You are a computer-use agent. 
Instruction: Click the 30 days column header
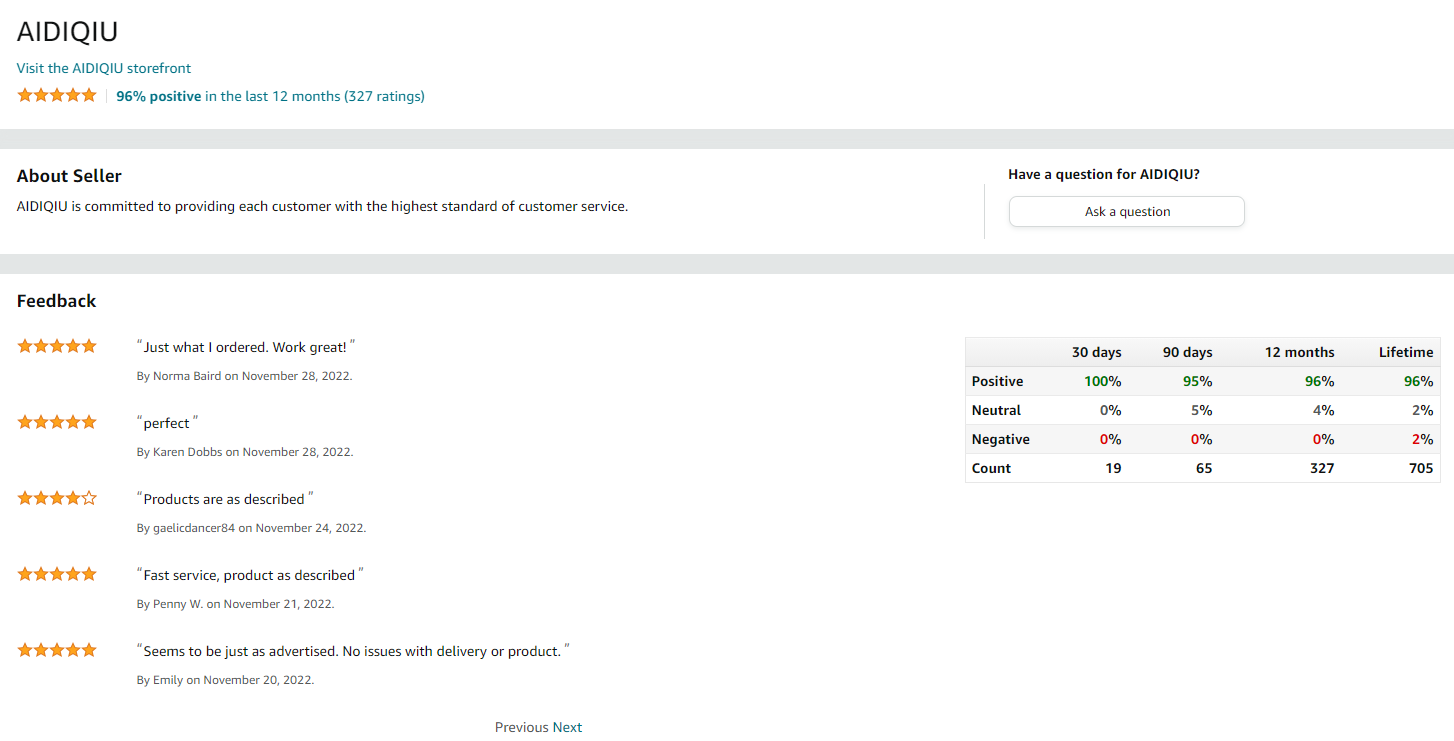point(1097,352)
